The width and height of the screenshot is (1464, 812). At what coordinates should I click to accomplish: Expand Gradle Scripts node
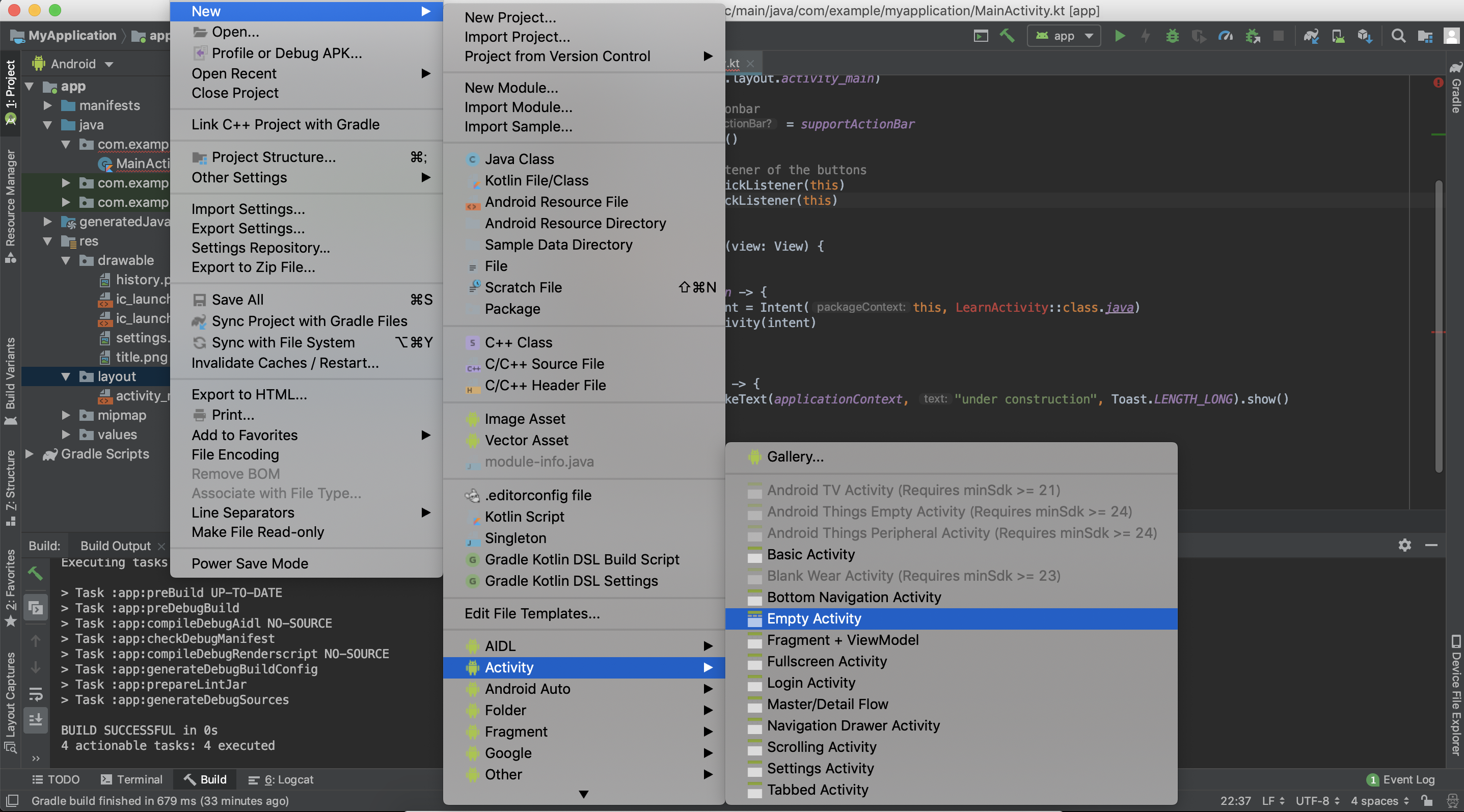pos(30,454)
